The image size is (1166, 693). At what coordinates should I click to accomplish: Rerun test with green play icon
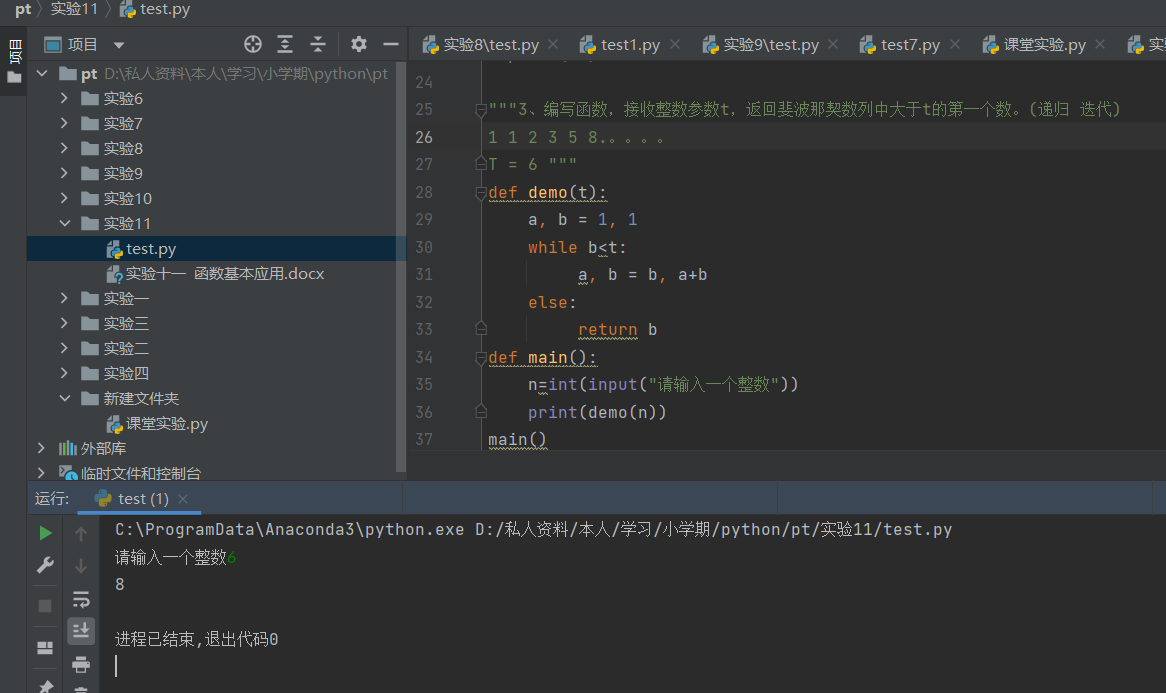(x=45, y=533)
